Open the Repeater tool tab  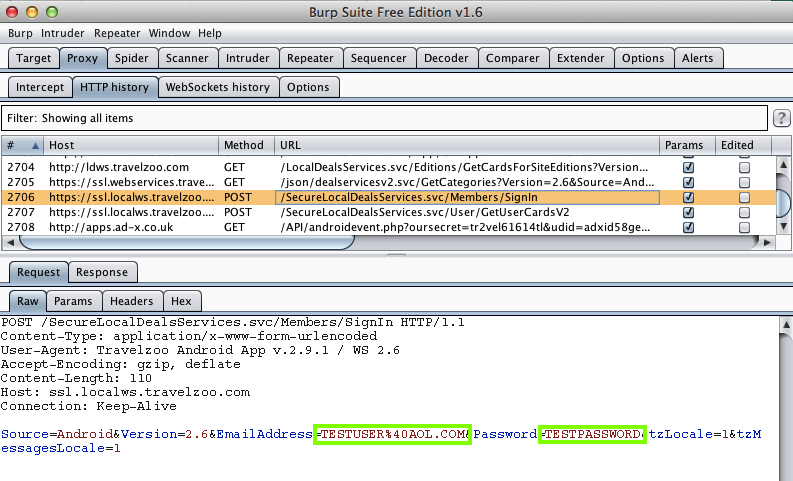(x=310, y=58)
